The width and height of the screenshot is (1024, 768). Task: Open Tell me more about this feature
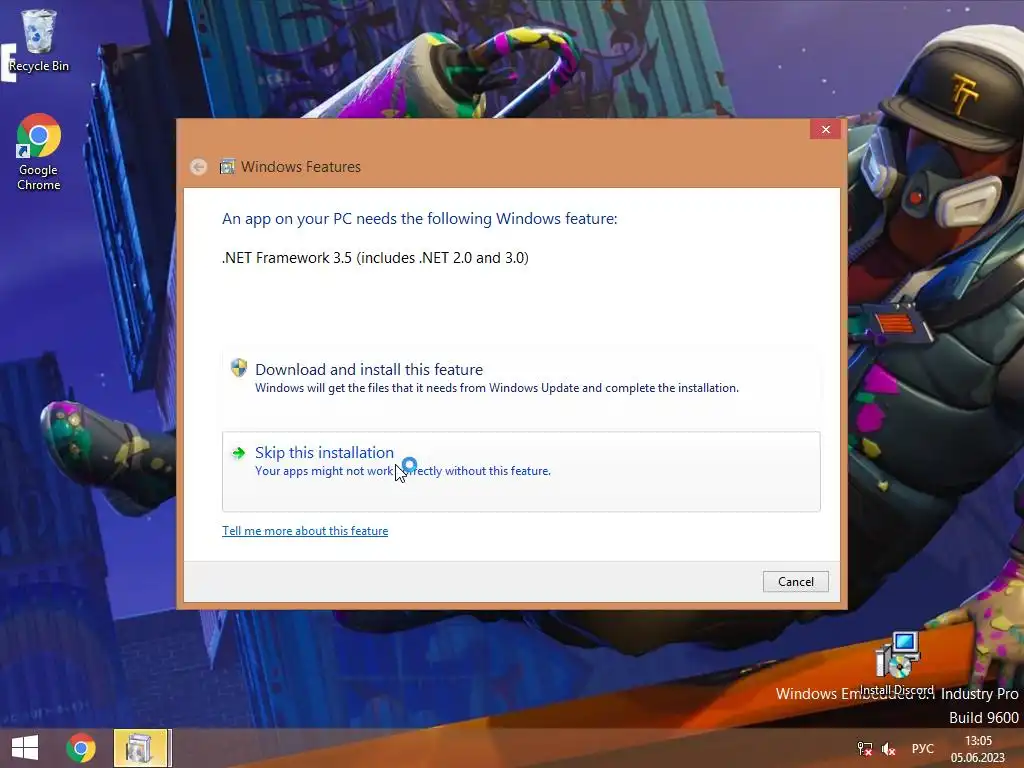305,531
